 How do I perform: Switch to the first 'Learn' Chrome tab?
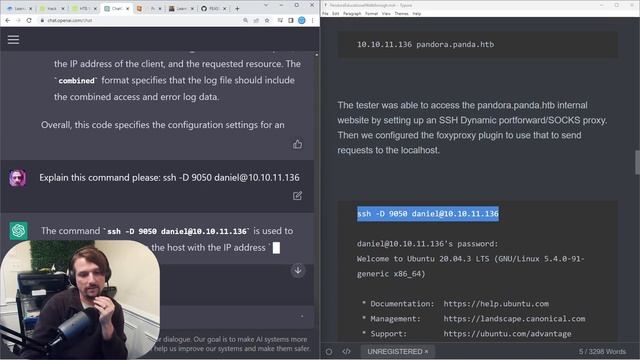[19, 8]
